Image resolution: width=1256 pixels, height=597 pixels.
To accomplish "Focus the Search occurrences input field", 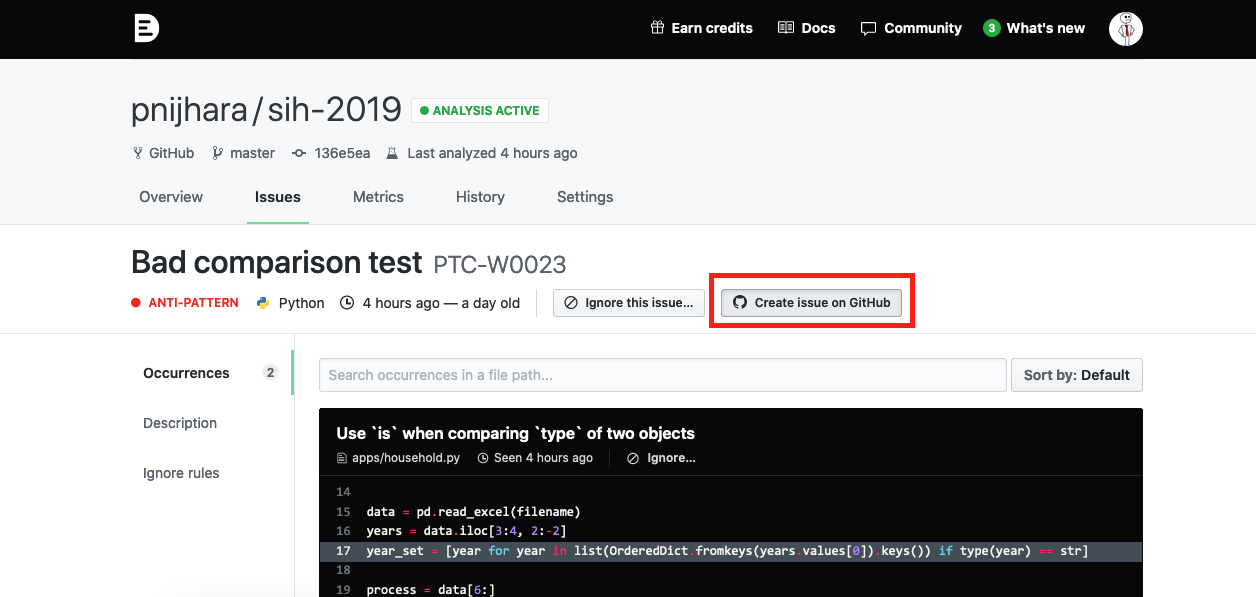I will [x=662, y=375].
